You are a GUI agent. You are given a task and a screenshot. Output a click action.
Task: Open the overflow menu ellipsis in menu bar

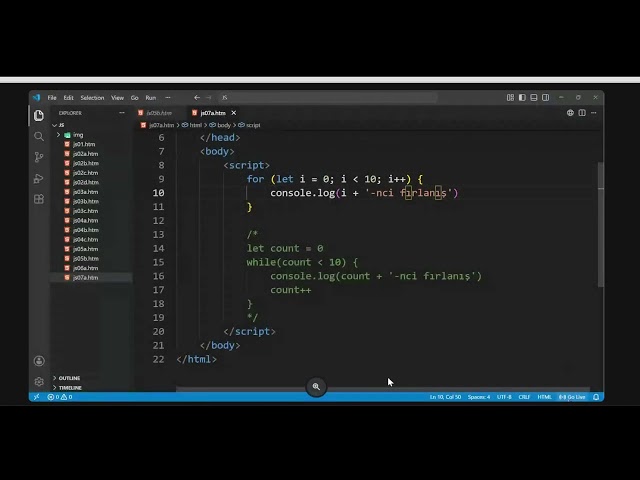coord(168,98)
